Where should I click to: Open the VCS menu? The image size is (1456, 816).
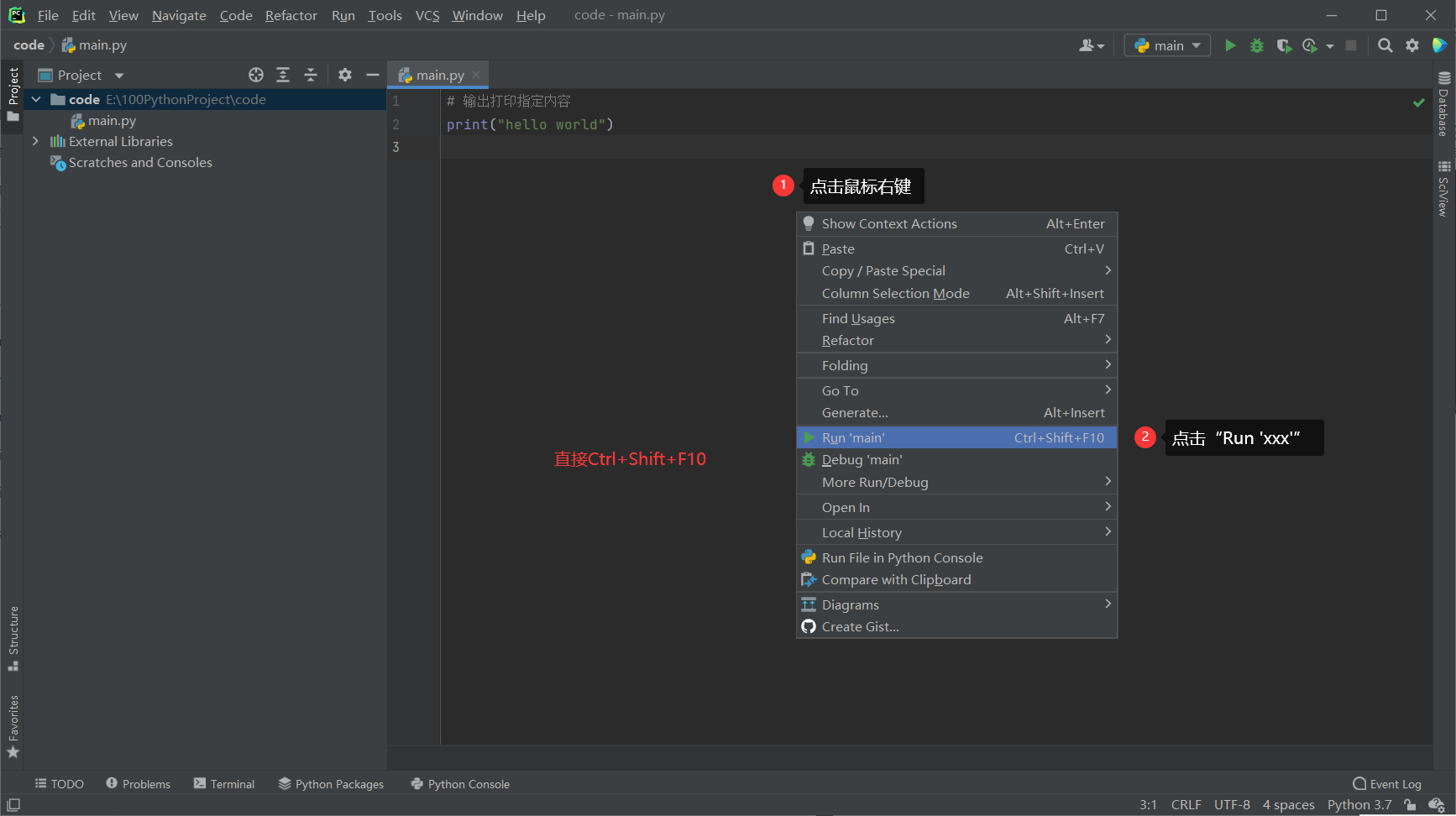(x=427, y=15)
